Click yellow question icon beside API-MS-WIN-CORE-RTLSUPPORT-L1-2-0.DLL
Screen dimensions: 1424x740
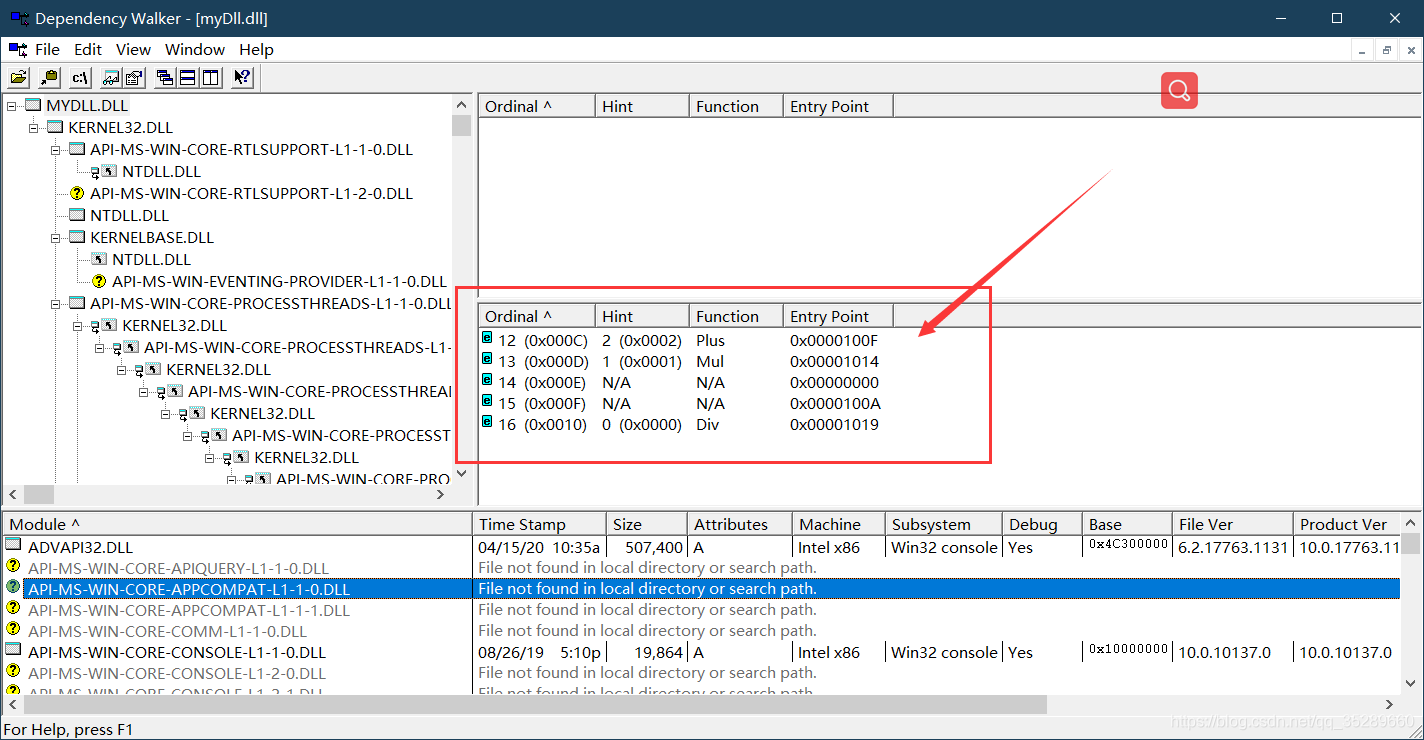[77, 193]
